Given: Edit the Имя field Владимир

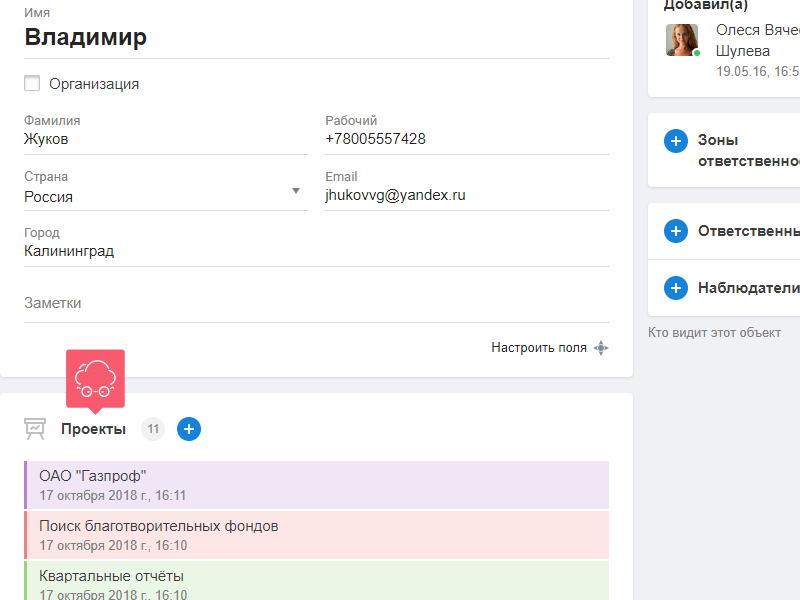Looking at the screenshot, I should [x=316, y=37].
